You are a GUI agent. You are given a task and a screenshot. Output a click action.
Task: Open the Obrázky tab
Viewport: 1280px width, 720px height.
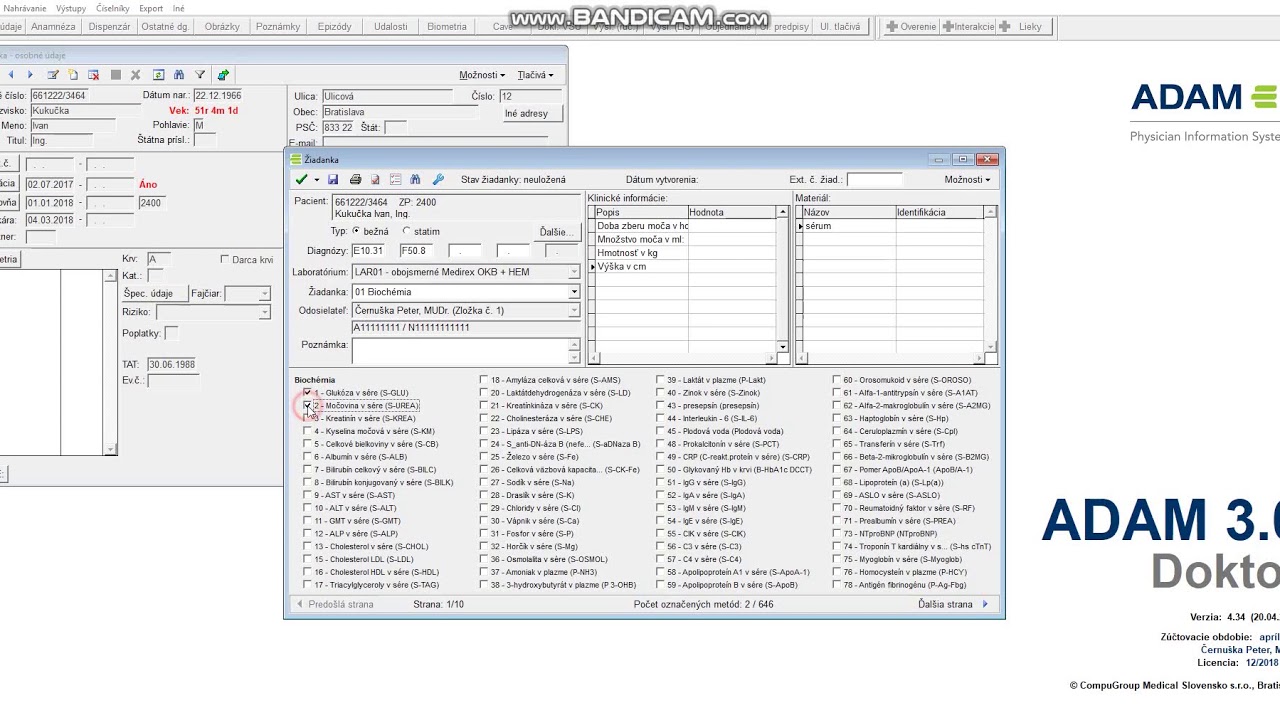tap(222, 27)
